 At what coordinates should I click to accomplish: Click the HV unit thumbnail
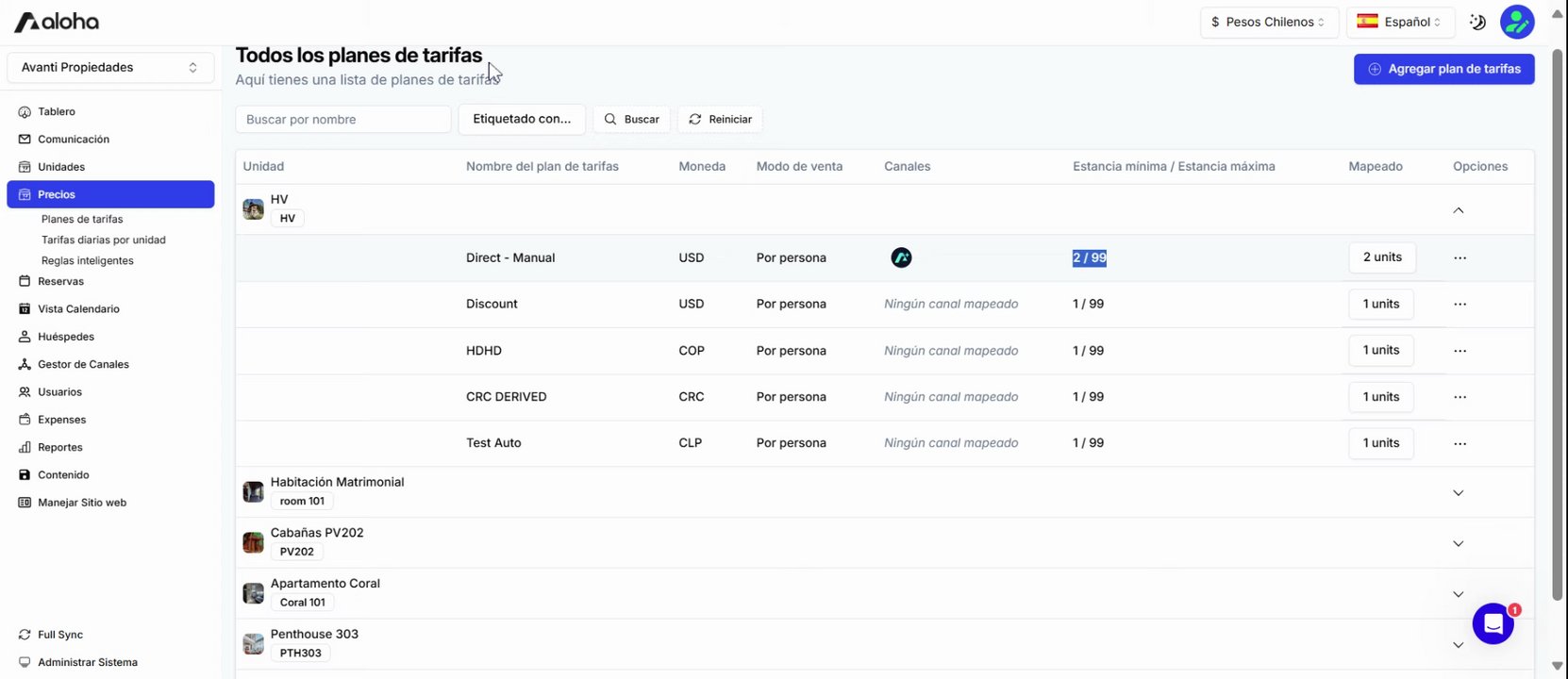click(x=253, y=209)
